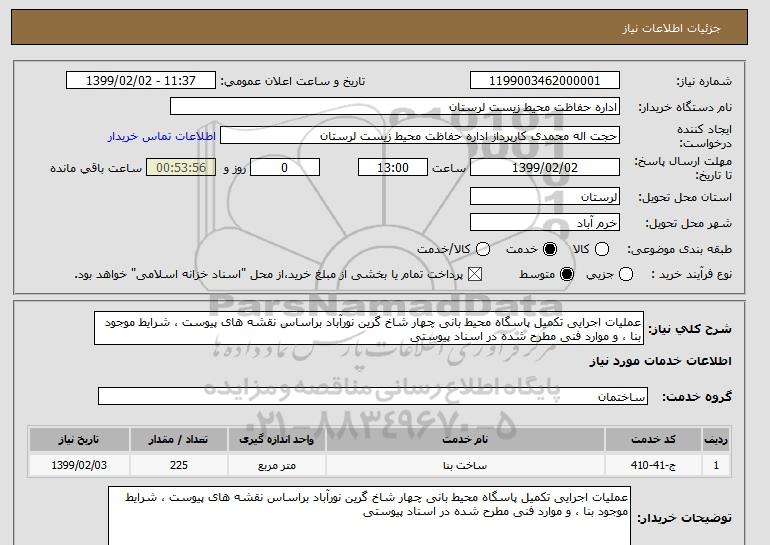Click row number 1 in the table
The width and height of the screenshot is (770, 545).
[x=716, y=465]
